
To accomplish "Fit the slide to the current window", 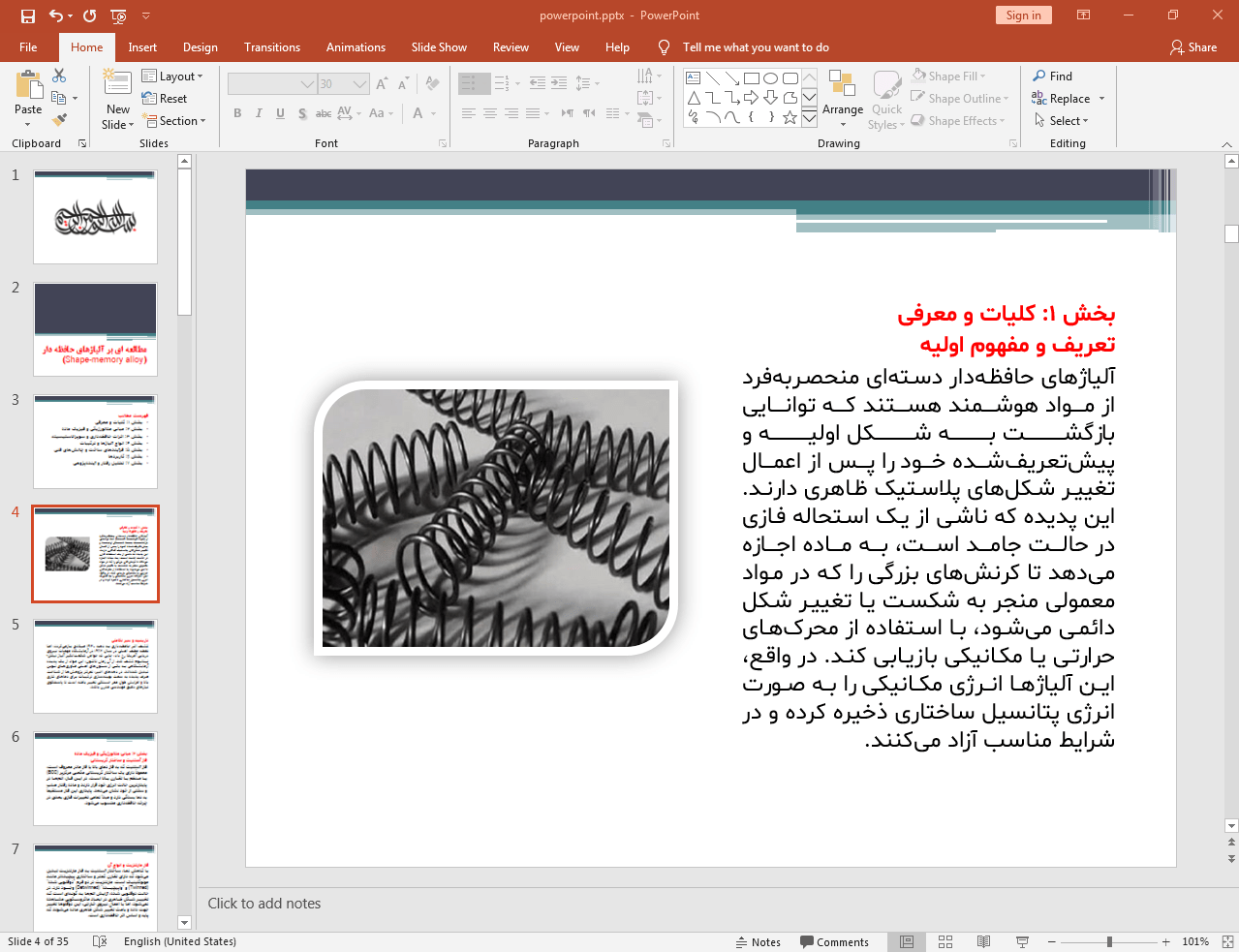I will point(1227,941).
